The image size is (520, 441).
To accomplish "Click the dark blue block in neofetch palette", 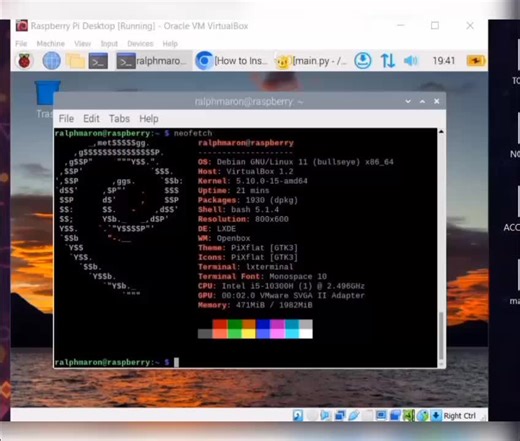I will click(263, 324).
